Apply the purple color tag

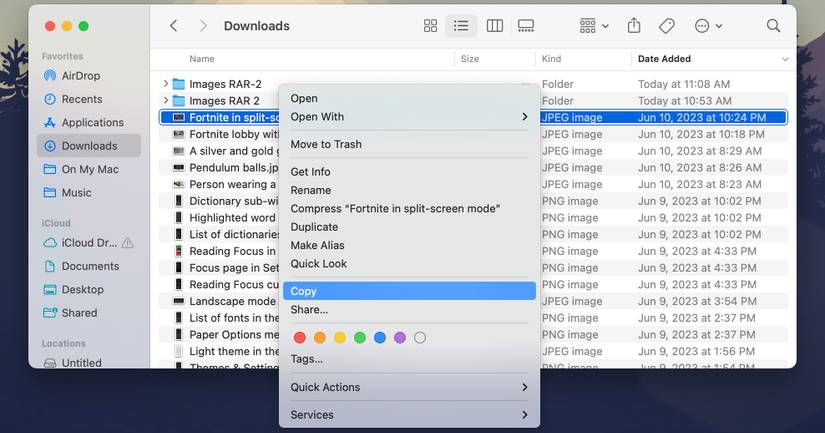(x=400, y=338)
